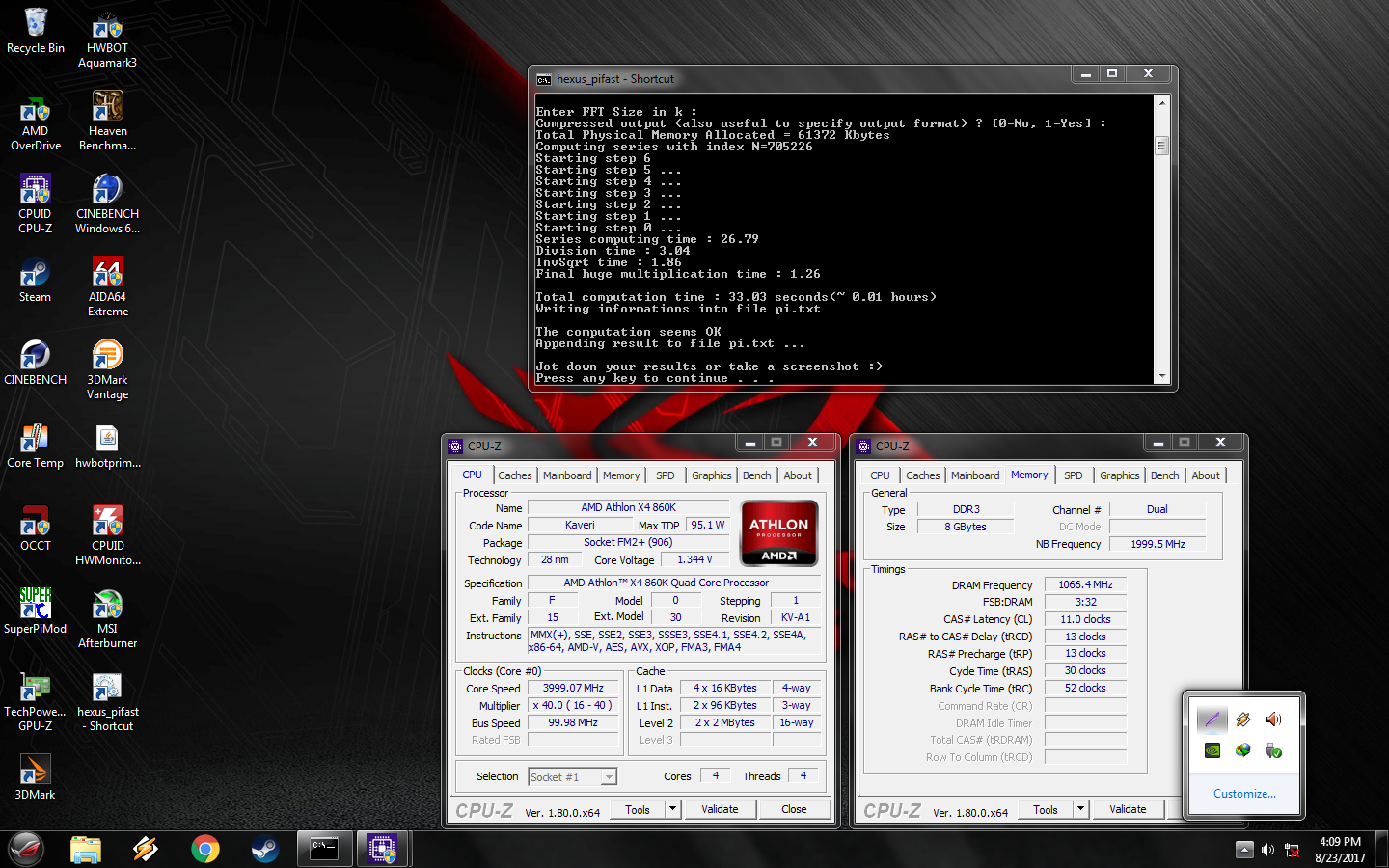Toggle the hidden tray icons arrow

click(x=1244, y=850)
